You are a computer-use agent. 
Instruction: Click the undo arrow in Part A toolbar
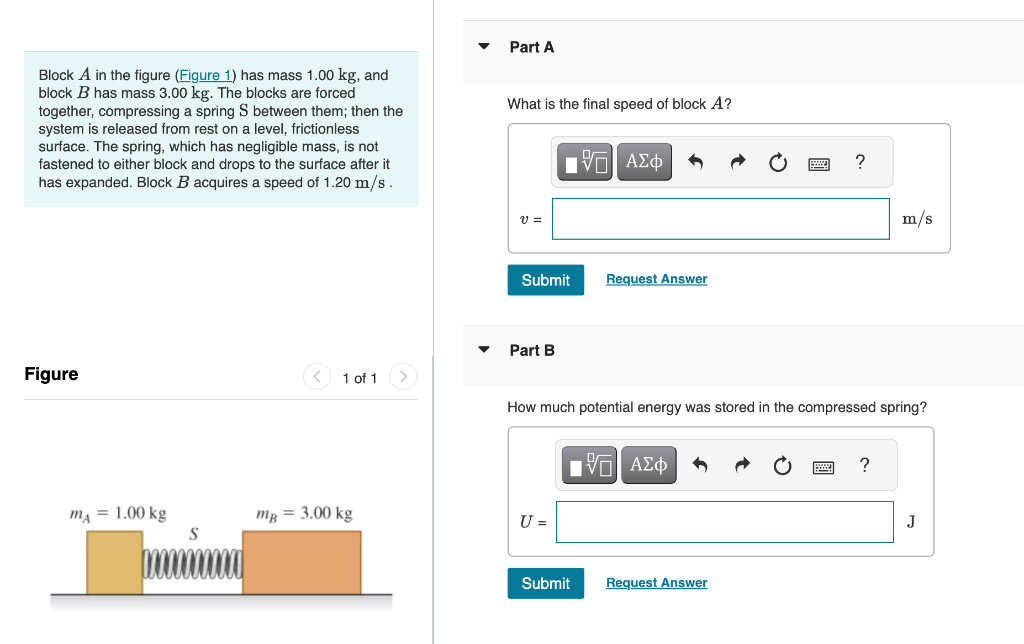[x=697, y=161]
